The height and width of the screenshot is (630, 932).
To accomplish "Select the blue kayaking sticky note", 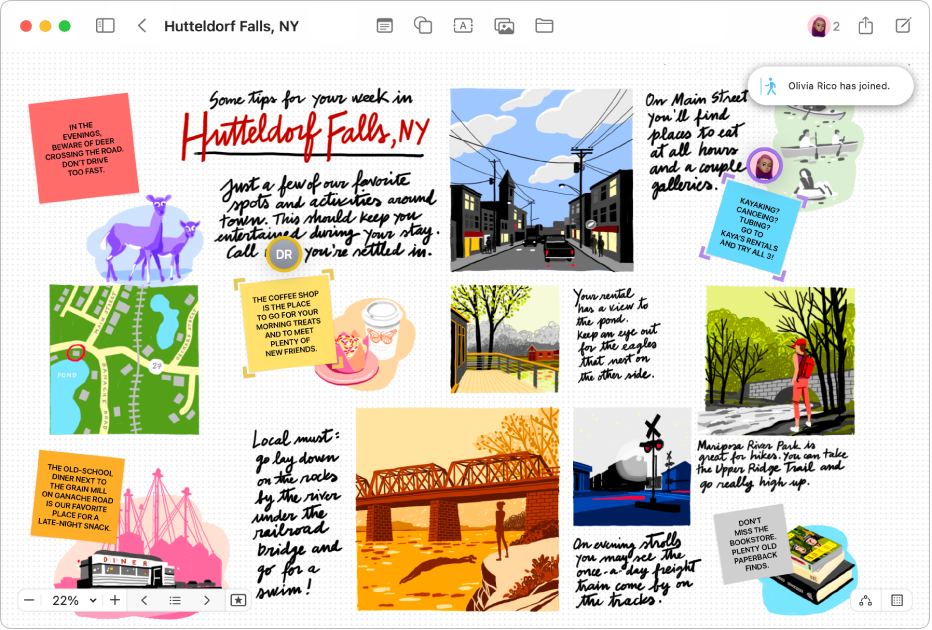I will pos(749,229).
